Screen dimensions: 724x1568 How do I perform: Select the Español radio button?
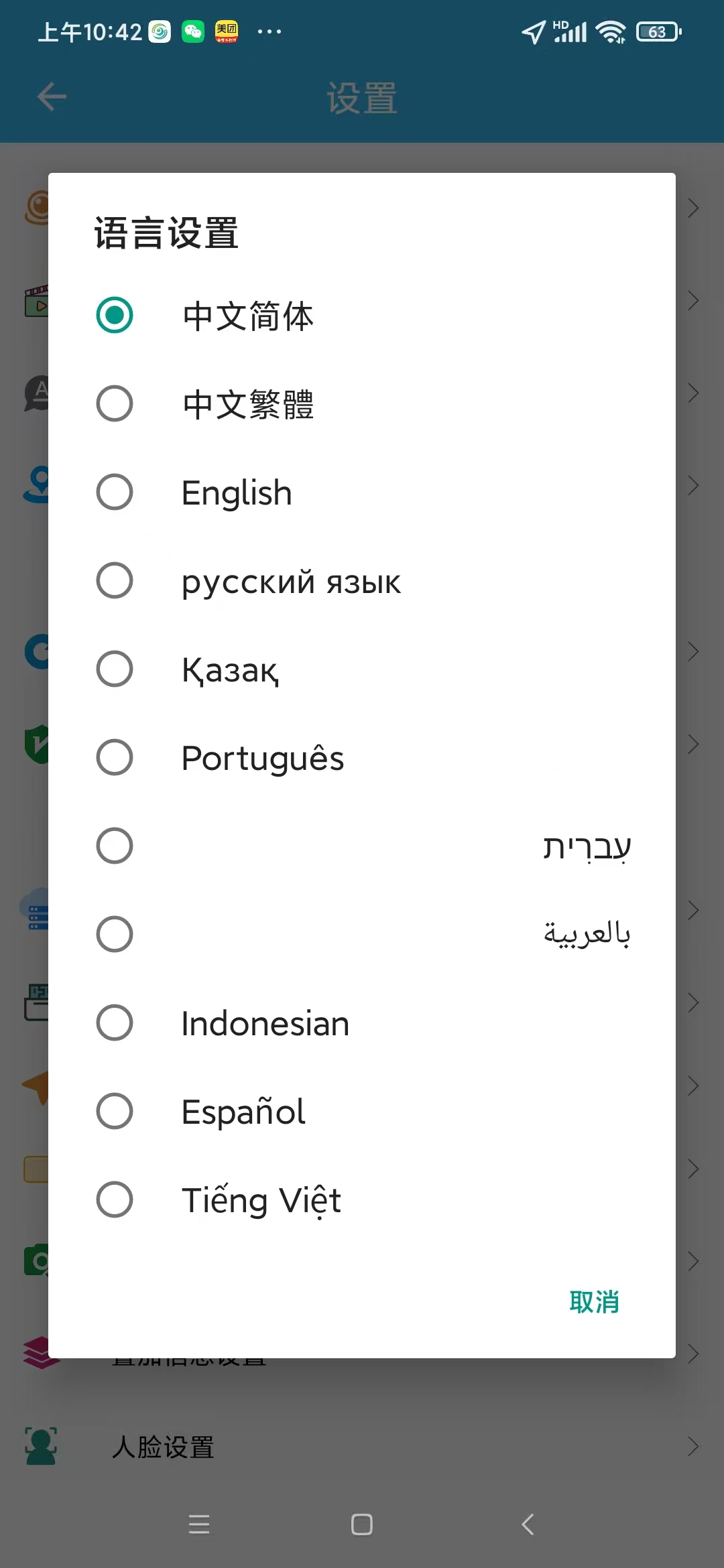click(115, 1111)
